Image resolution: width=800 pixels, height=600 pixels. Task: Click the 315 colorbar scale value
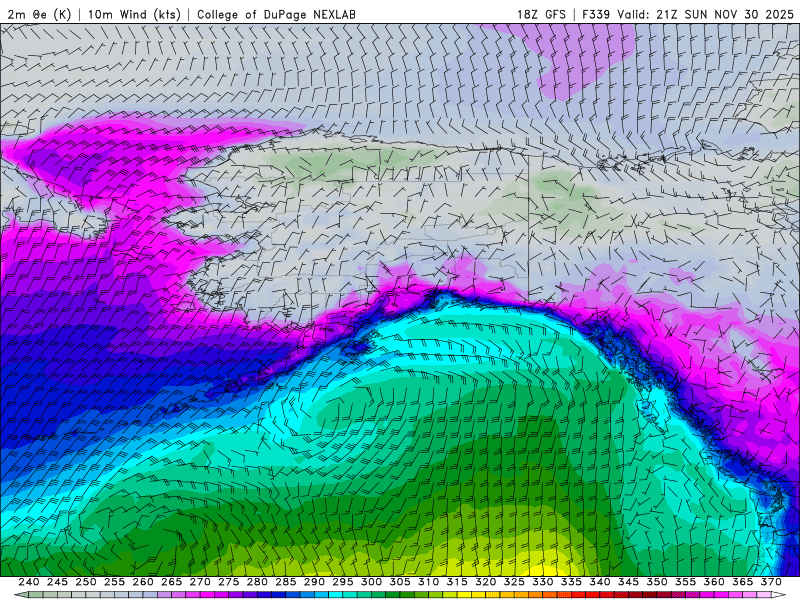[x=457, y=582]
